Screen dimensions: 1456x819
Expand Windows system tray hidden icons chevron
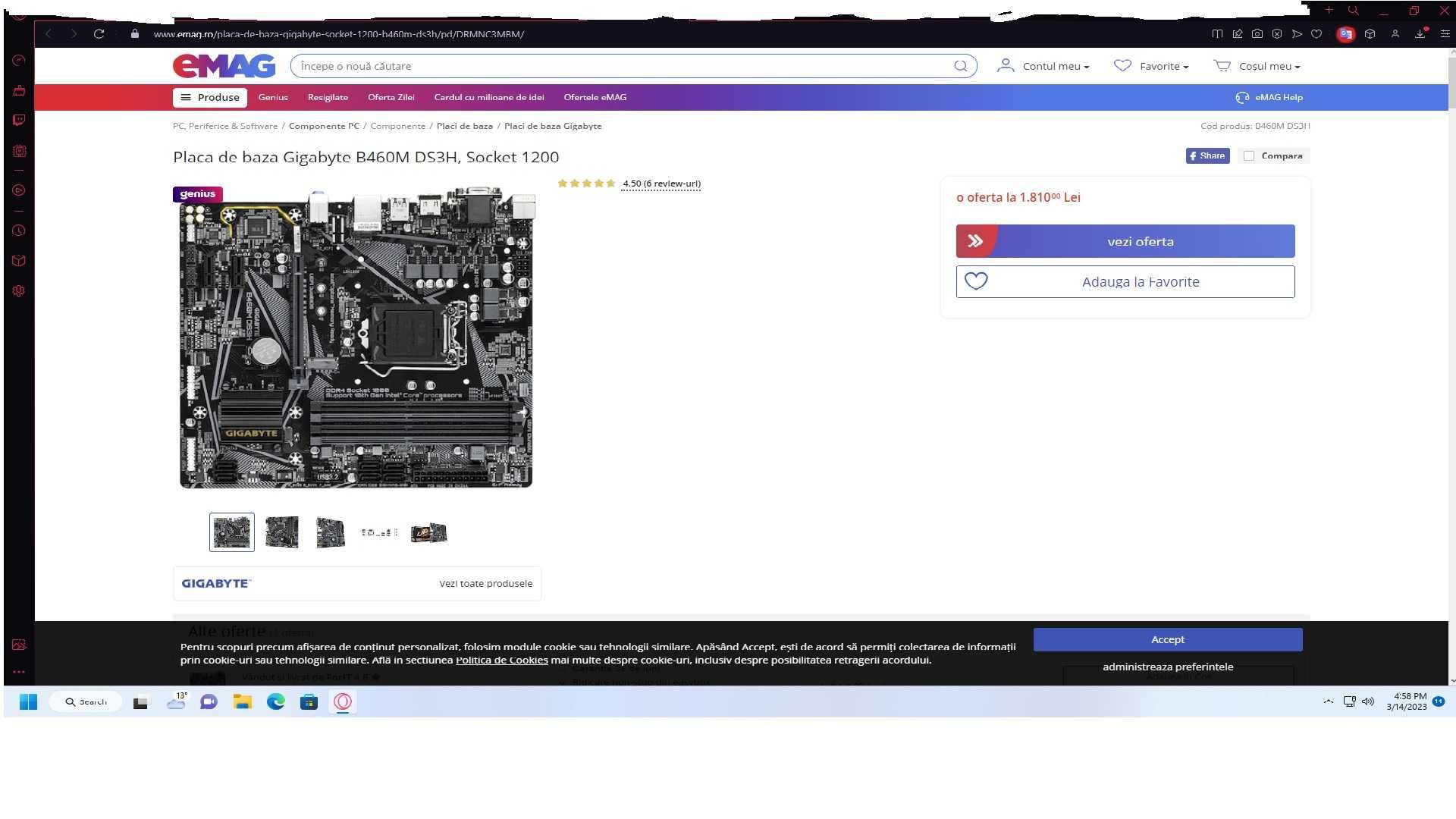coord(1328,701)
